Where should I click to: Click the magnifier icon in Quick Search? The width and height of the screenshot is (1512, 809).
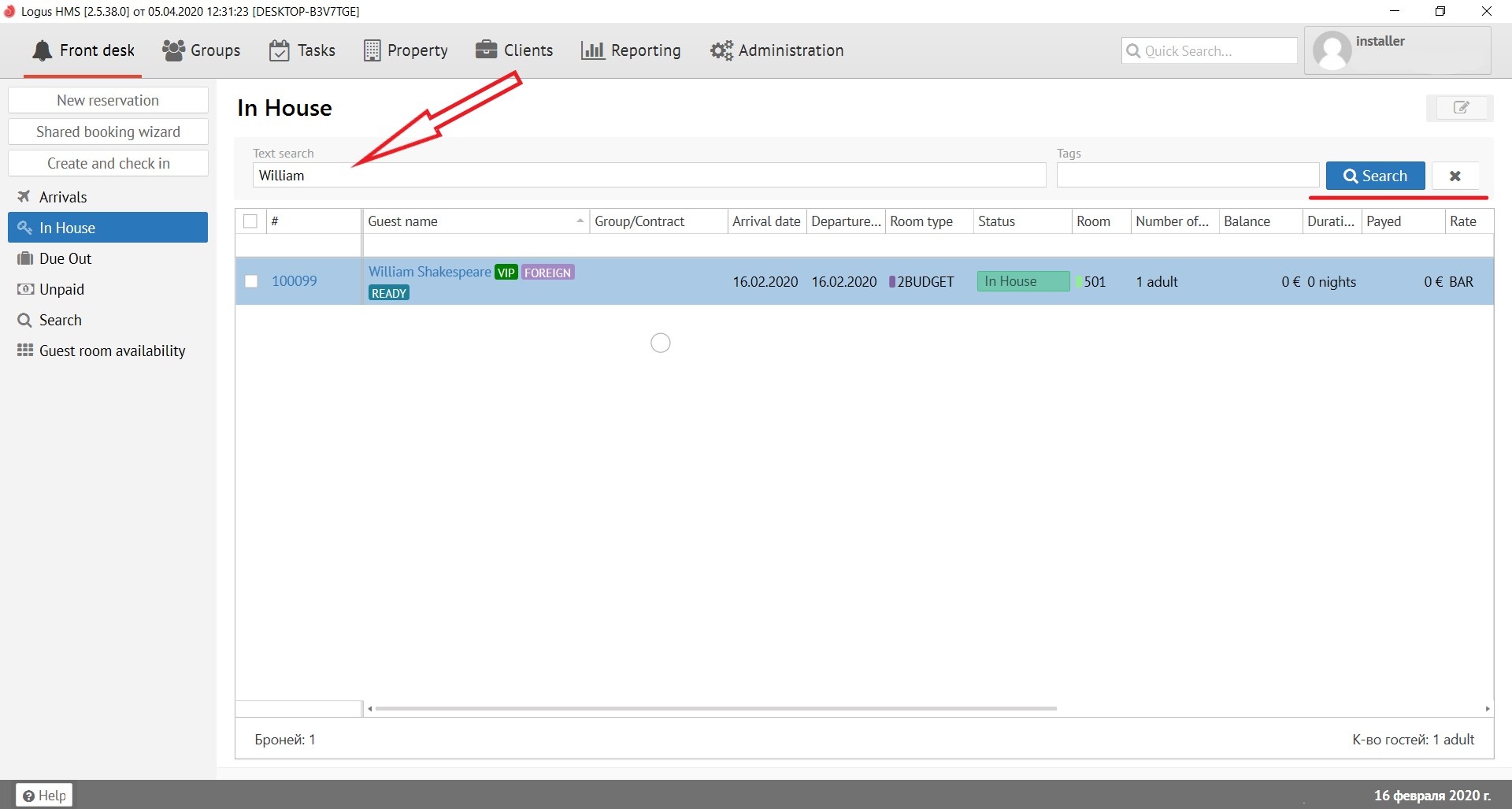click(1133, 50)
